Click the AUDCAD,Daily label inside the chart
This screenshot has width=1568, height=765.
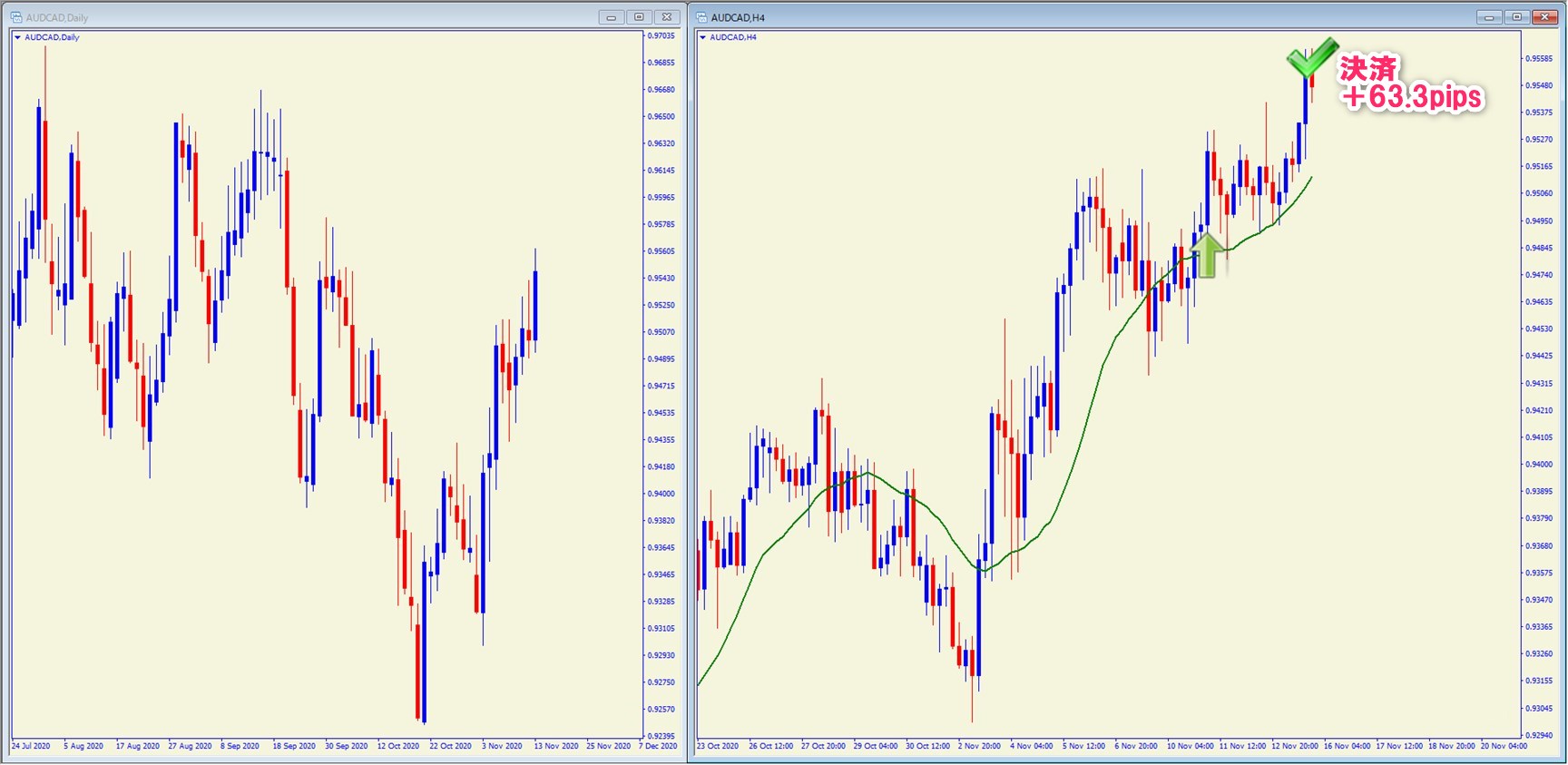pyautogui.click(x=52, y=37)
